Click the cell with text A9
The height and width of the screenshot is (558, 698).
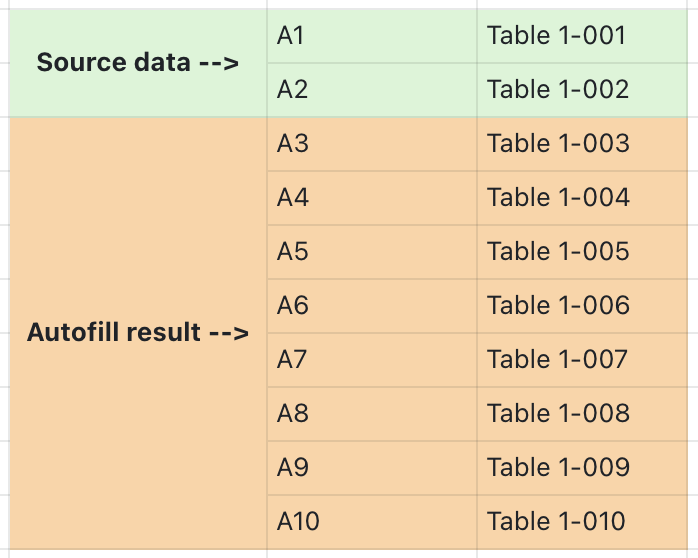pos(372,468)
